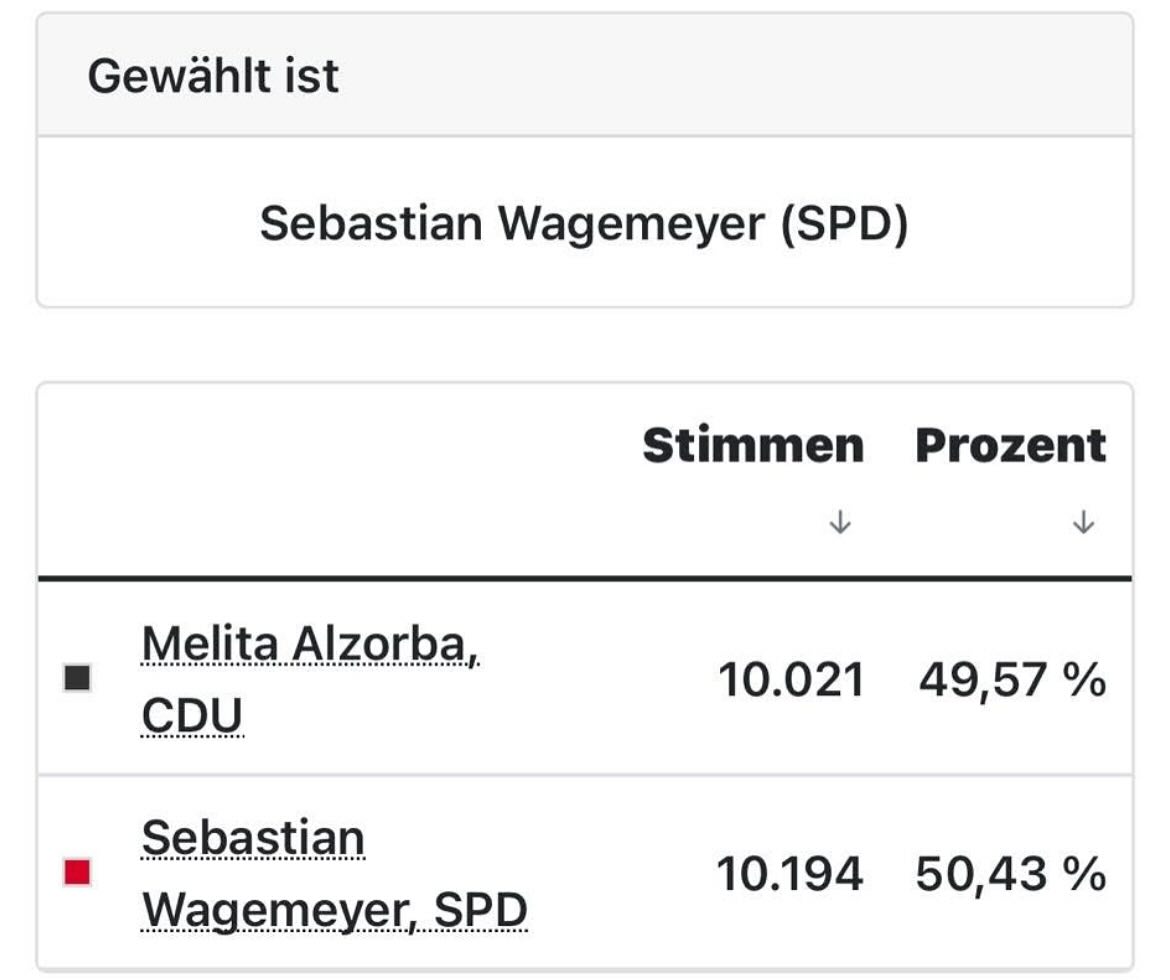This screenshot has height=980, width=1170.
Task: Click the black CDU party color square
Action: 77,678
